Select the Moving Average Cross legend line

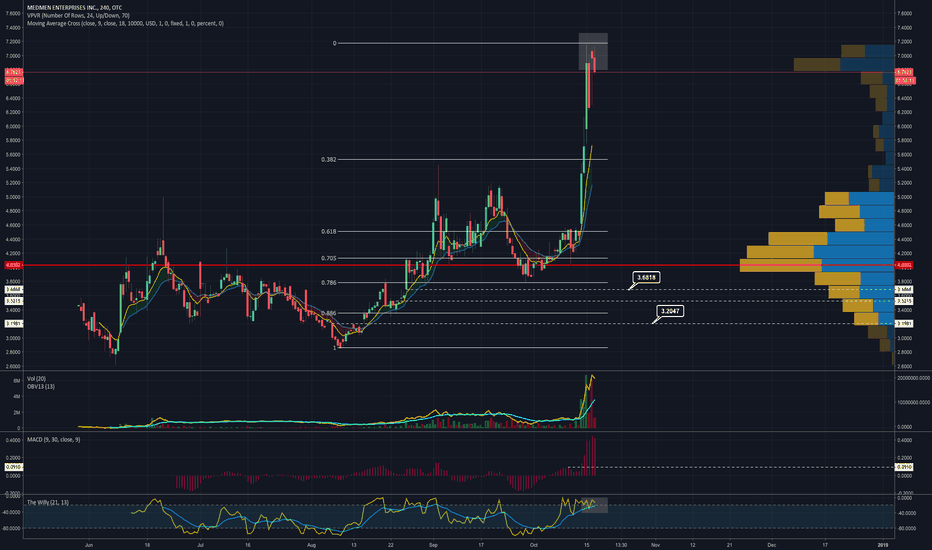pos(125,23)
